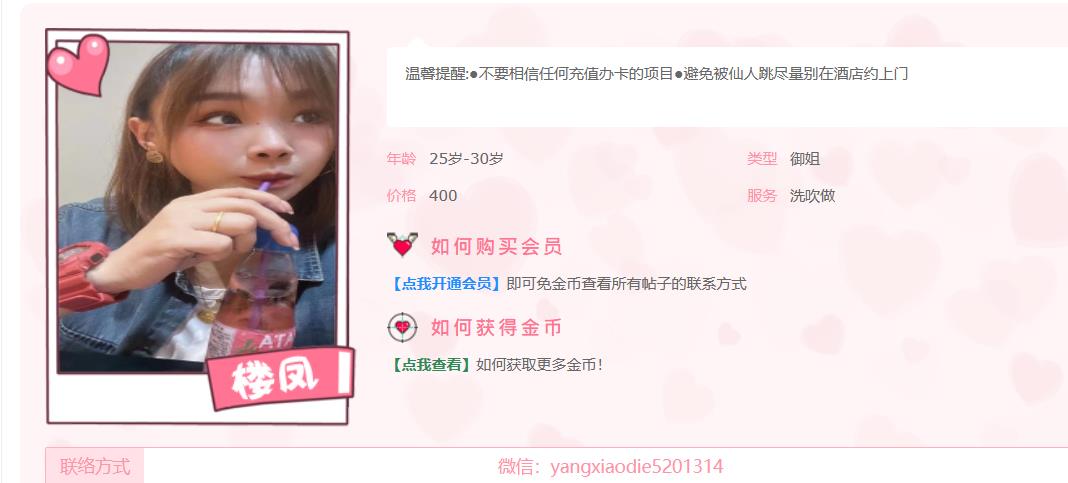
Task: Open the 点我开通会员 link
Action: pos(447,284)
